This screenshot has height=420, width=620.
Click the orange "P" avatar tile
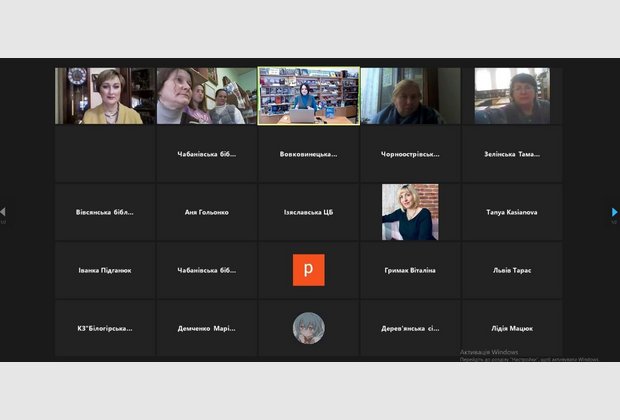(x=308, y=270)
